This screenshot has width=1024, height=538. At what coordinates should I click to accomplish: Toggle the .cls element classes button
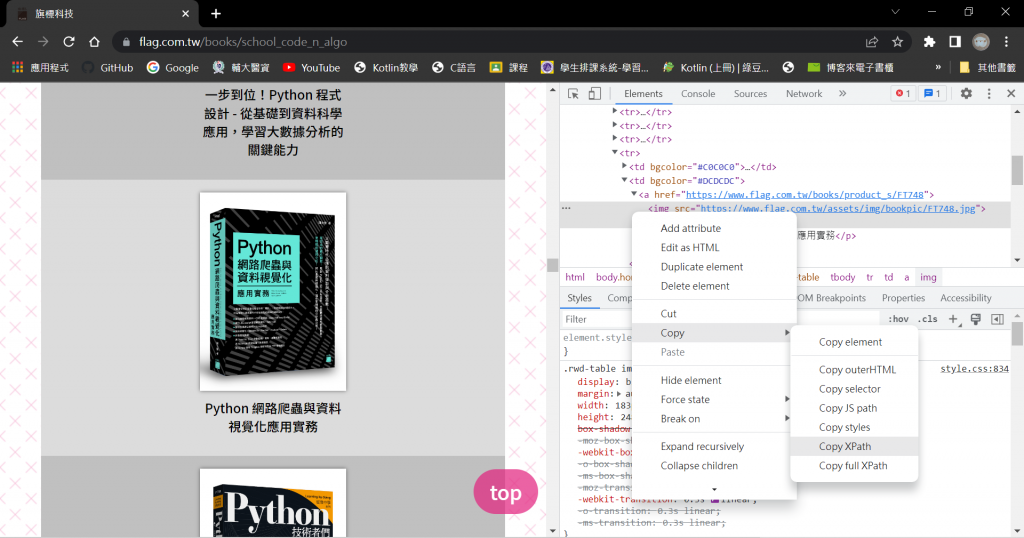point(927,319)
